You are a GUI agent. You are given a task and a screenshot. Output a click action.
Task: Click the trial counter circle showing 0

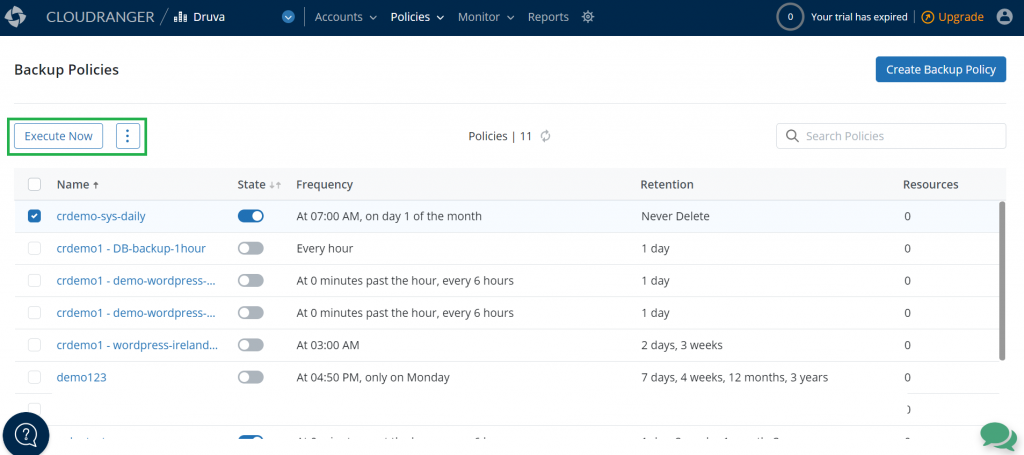click(790, 17)
